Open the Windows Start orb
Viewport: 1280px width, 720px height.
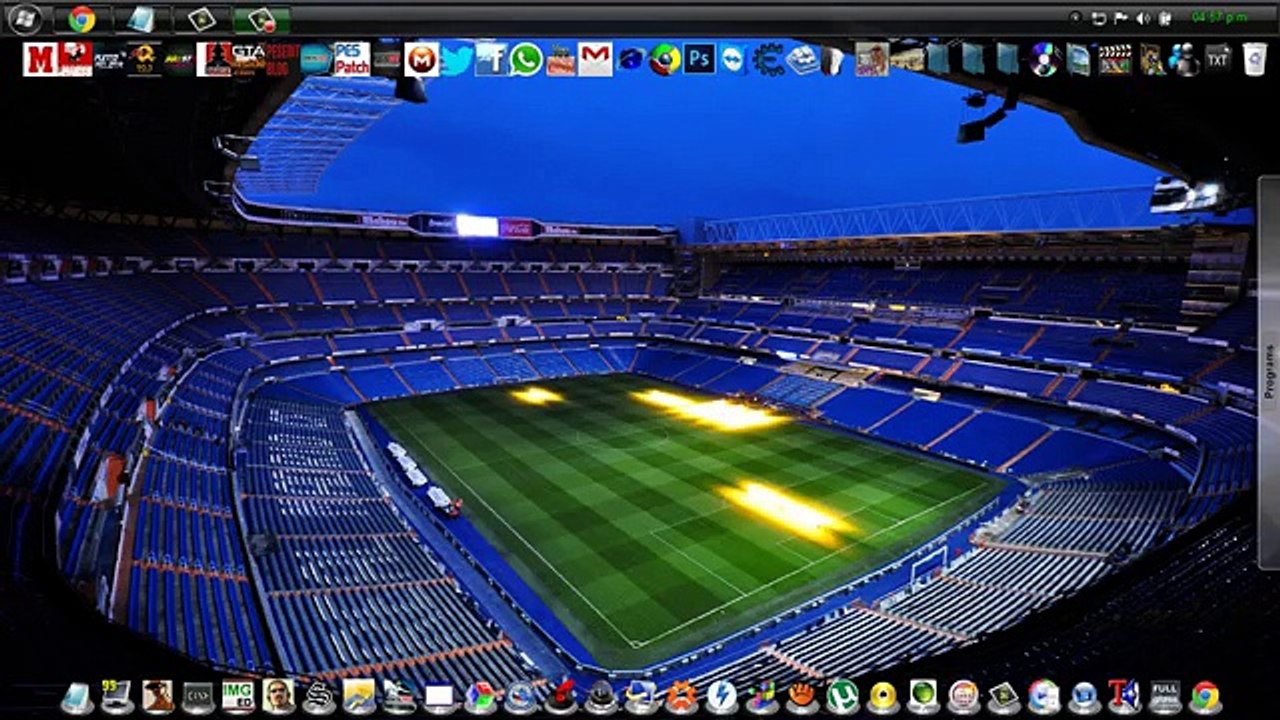(24, 18)
